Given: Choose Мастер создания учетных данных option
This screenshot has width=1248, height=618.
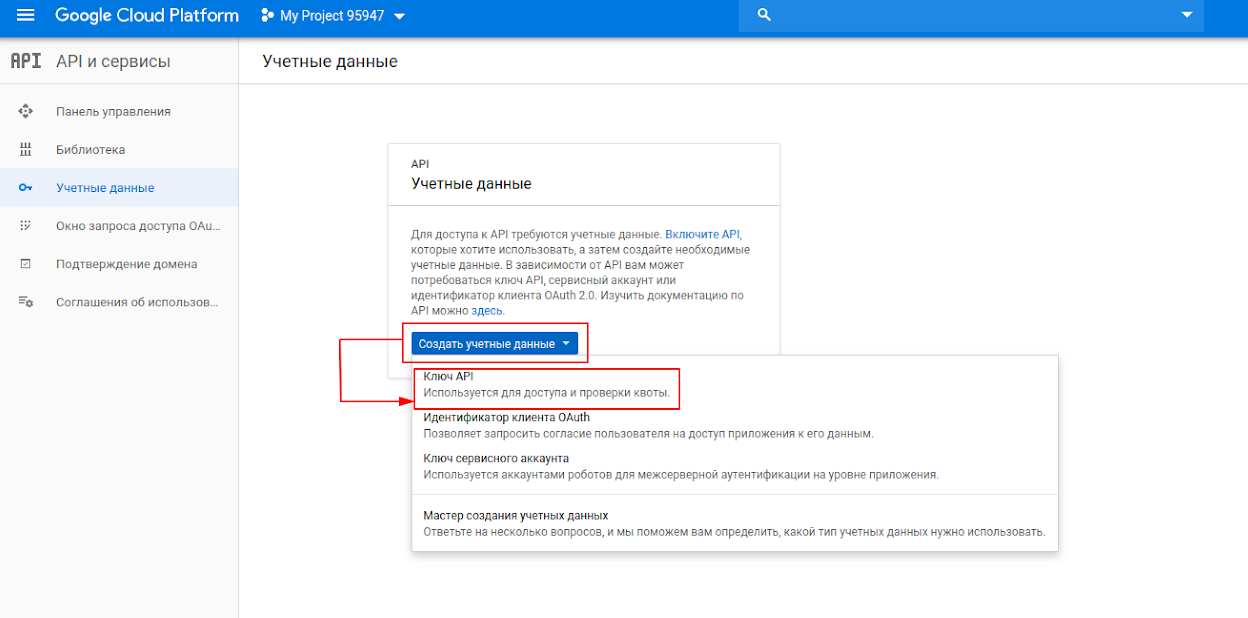Looking at the screenshot, I should 735,523.
